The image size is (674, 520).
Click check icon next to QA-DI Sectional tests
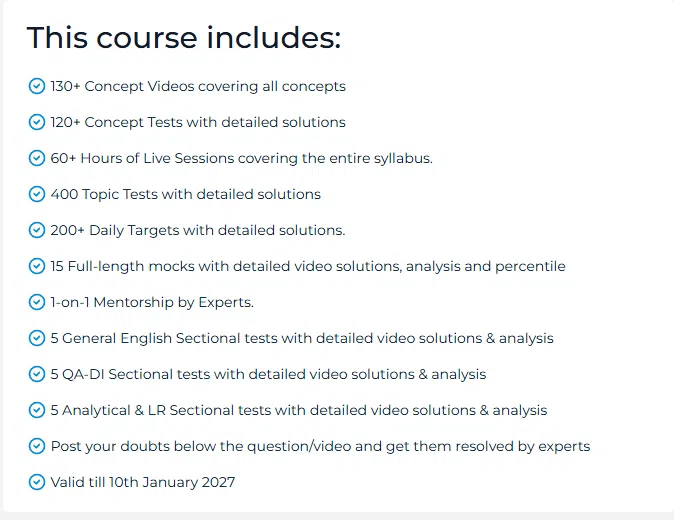click(37, 374)
